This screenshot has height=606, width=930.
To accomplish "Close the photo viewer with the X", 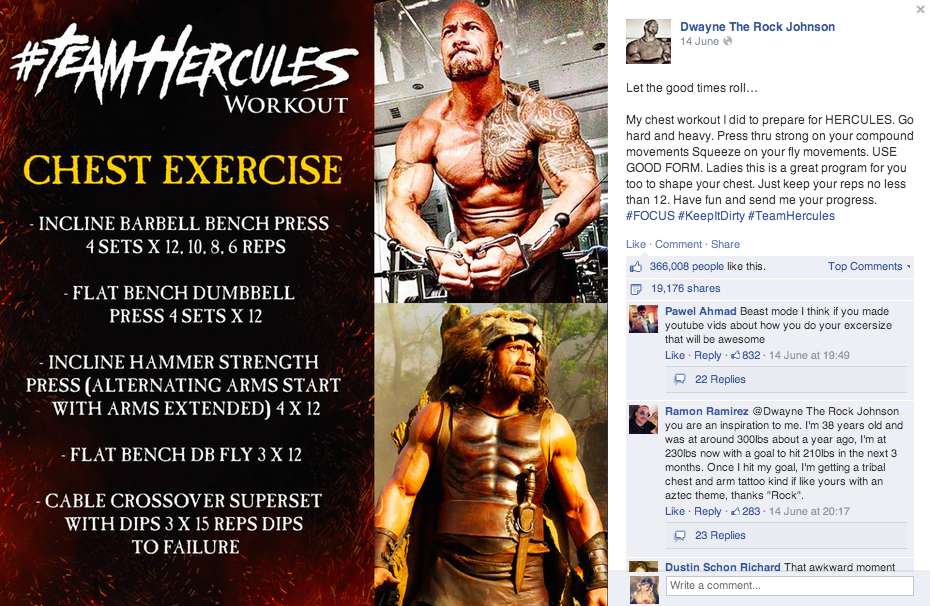I will click(x=920, y=9).
